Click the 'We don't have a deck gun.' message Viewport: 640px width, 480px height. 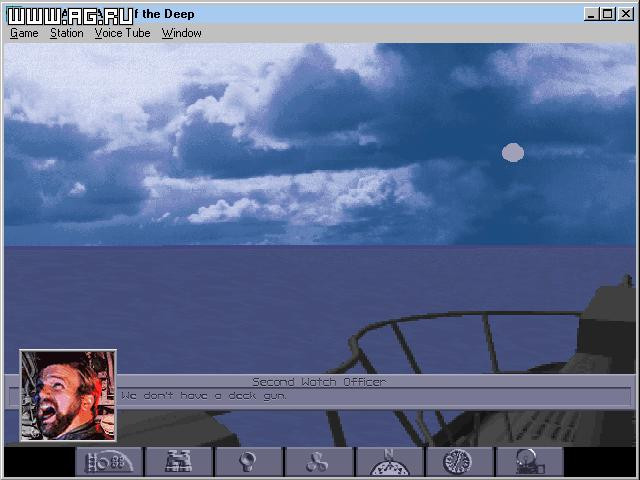coord(204,396)
